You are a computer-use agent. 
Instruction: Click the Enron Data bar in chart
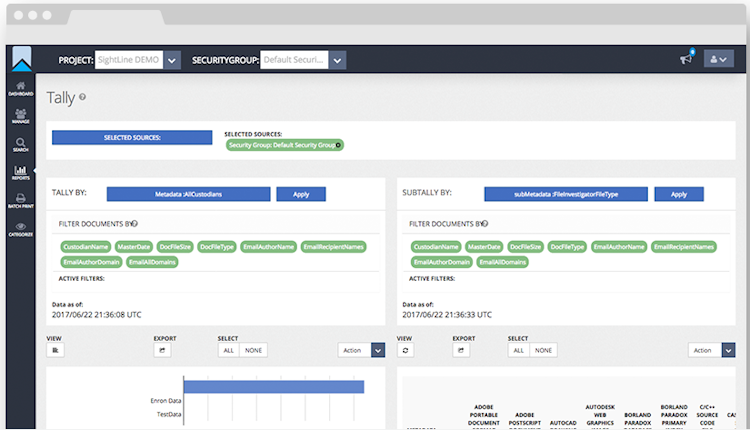tap(274, 386)
